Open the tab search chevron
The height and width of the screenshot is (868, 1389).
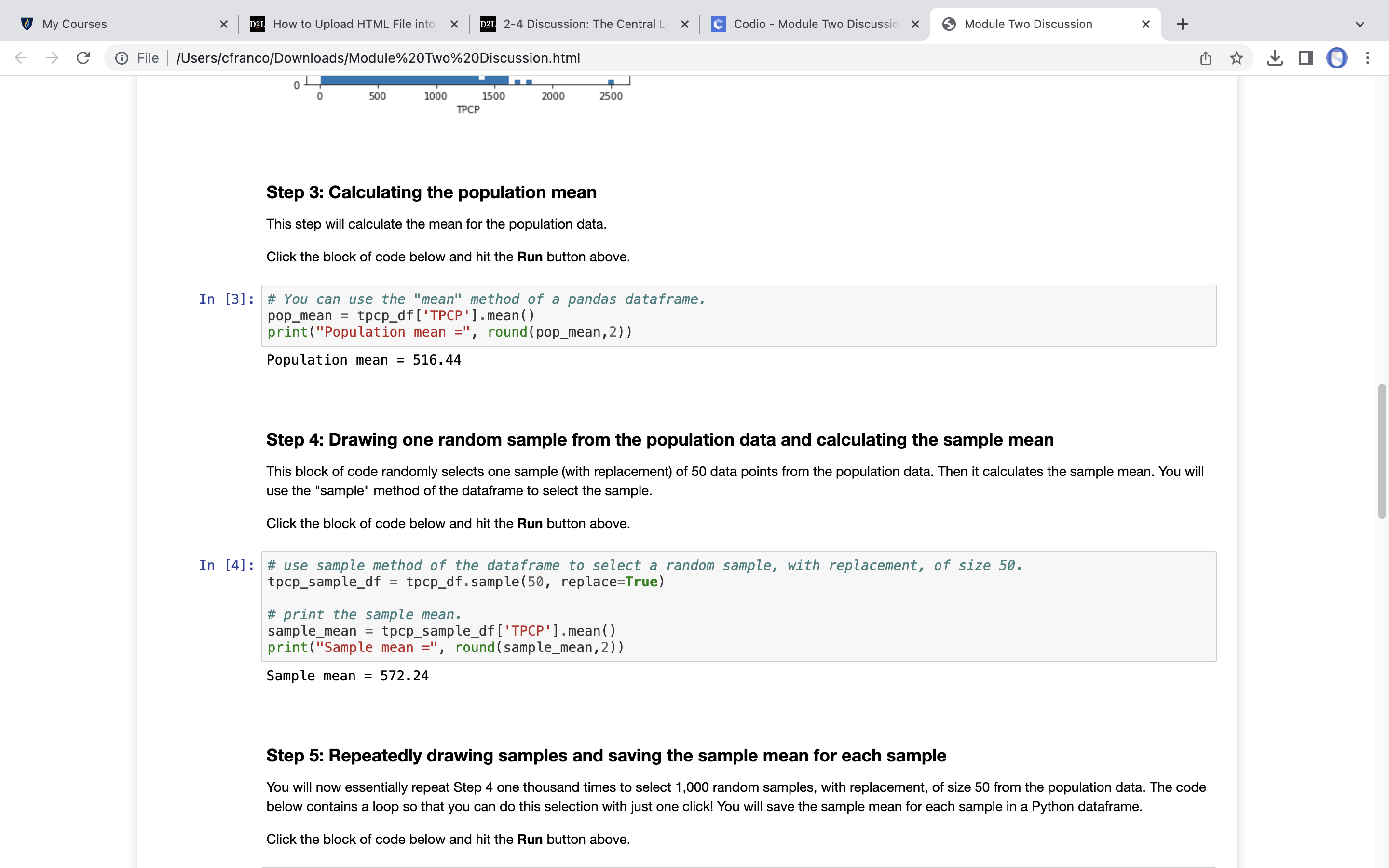pyautogui.click(x=1359, y=24)
